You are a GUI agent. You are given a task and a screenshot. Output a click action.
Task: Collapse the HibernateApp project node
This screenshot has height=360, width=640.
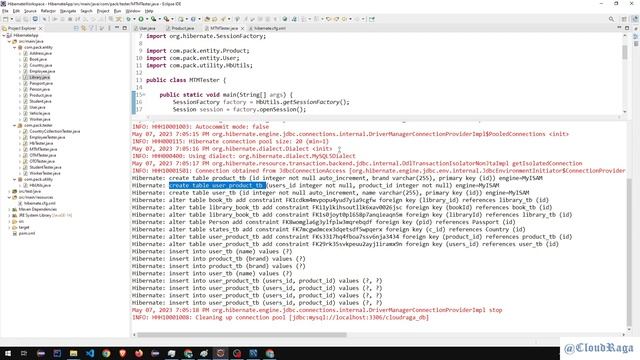pos(4,36)
